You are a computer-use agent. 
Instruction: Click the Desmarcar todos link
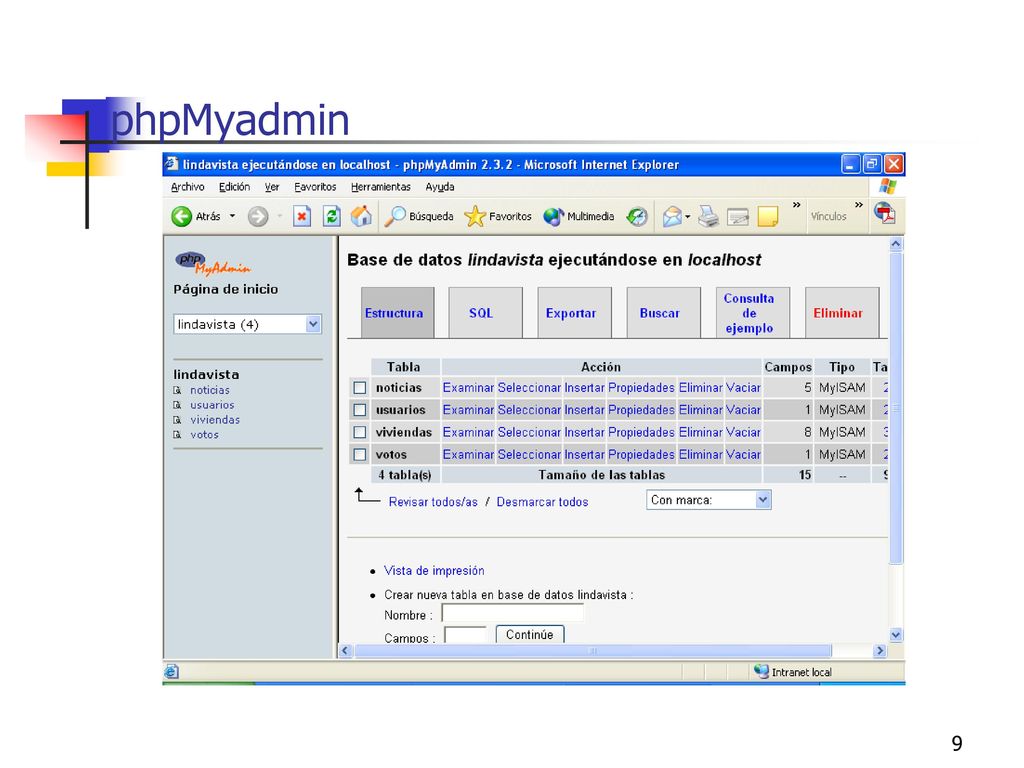coord(542,502)
